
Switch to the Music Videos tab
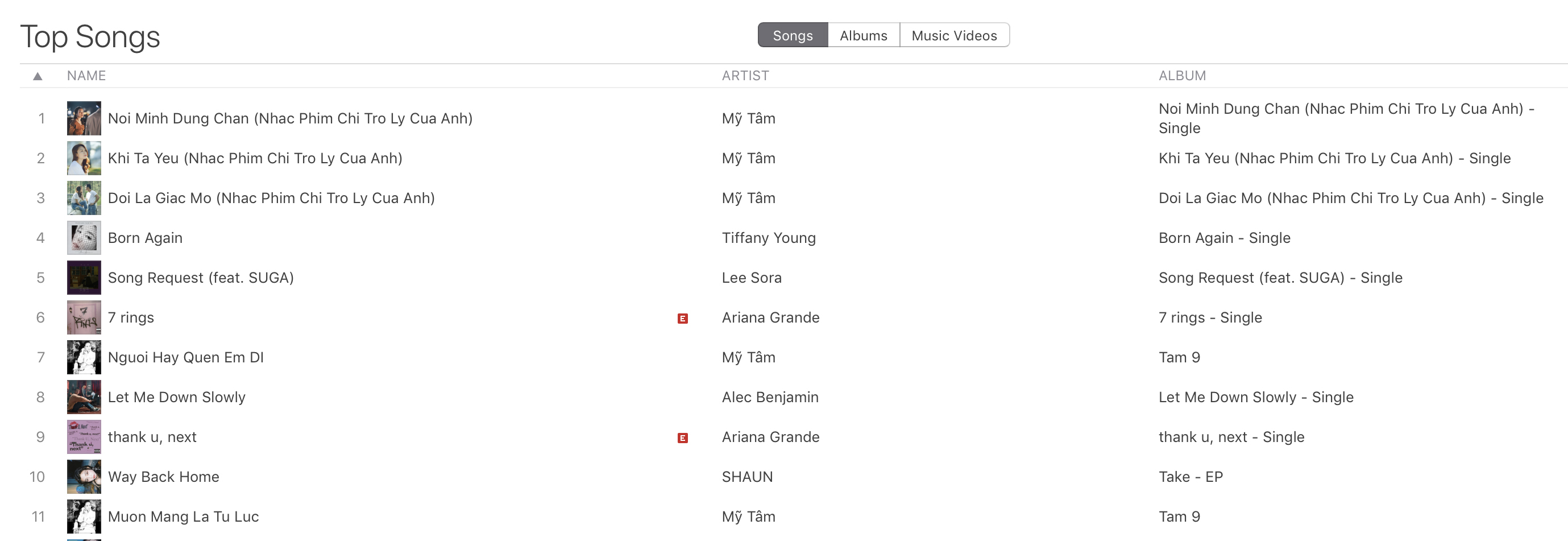[954, 35]
